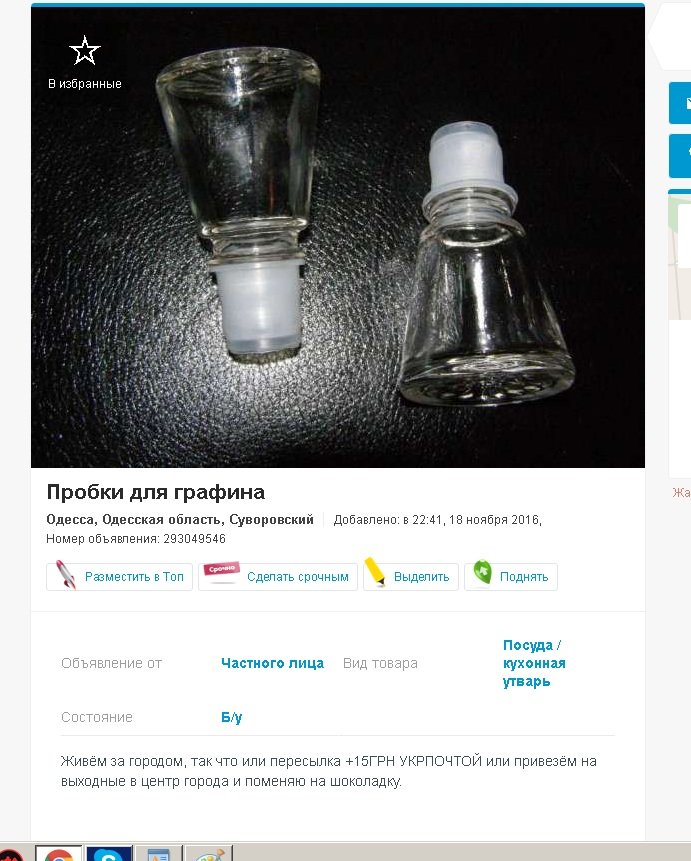Open 'Посуда / кухонная утварь' category link
This screenshot has height=861, width=691.
point(534,663)
